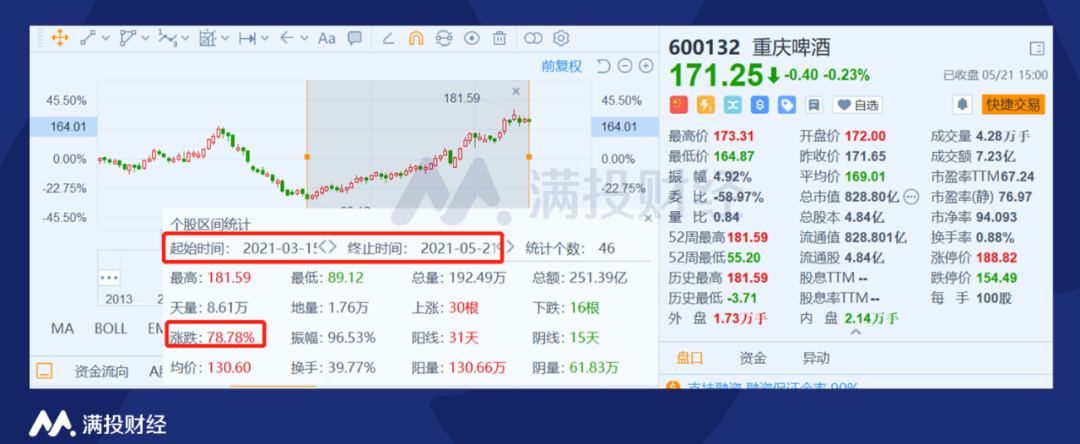The image size is (1080, 444).
Task: Collapse quote details chevron below 内盘
Action: pos(855,332)
